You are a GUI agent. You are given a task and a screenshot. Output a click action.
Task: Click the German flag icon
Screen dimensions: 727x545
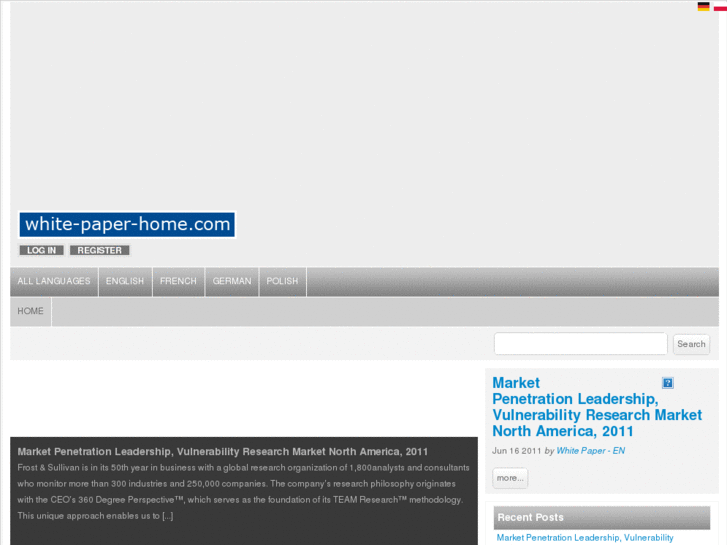coord(703,6)
